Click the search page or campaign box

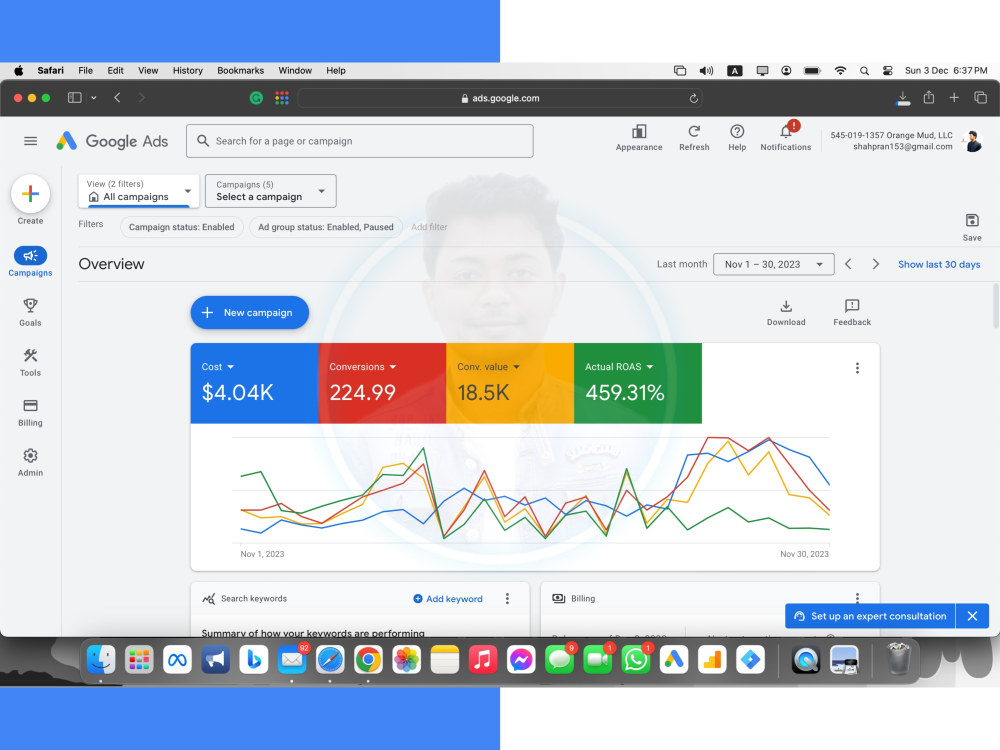pyautogui.click(x=360, y=141)
